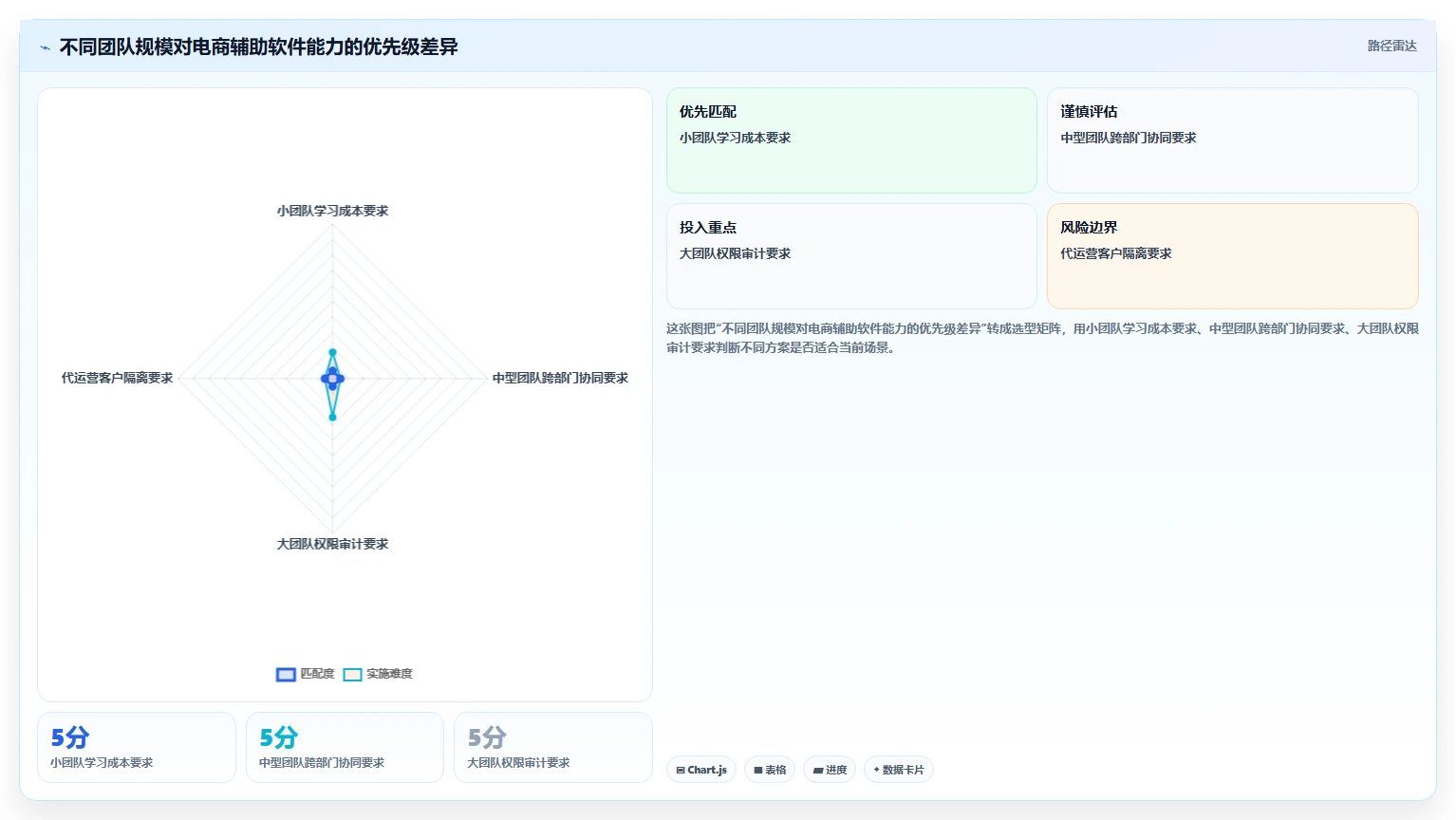Click the radar axis label 大团队权限审计要求
The height and width of the screenshot is (820, 1456).
point(332,544)
